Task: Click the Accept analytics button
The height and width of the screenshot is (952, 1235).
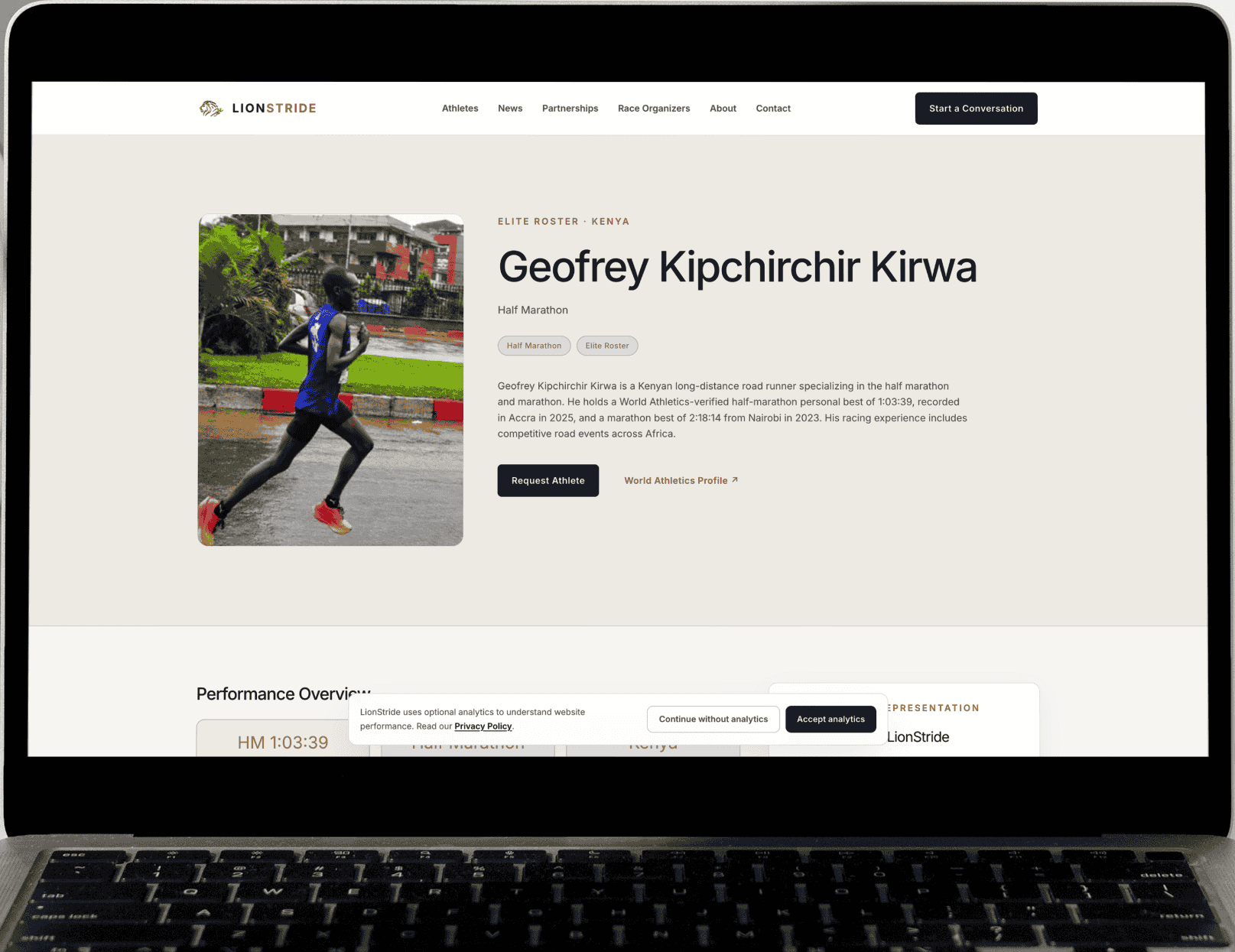Action: click(x=830, y=719)
